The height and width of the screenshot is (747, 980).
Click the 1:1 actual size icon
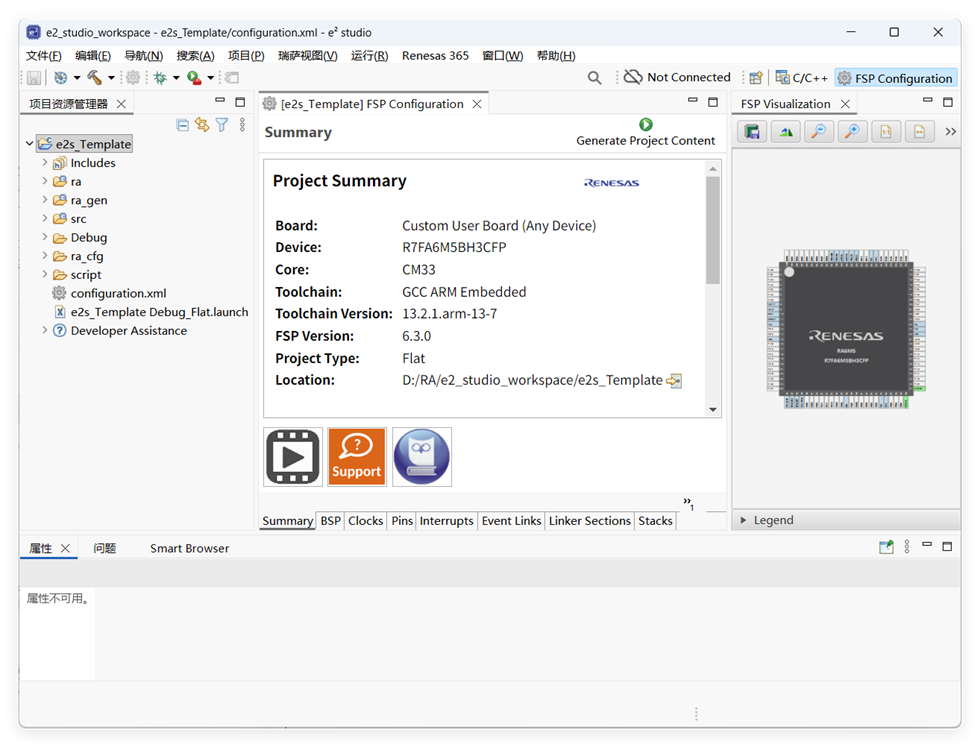[x=886, y=131]
